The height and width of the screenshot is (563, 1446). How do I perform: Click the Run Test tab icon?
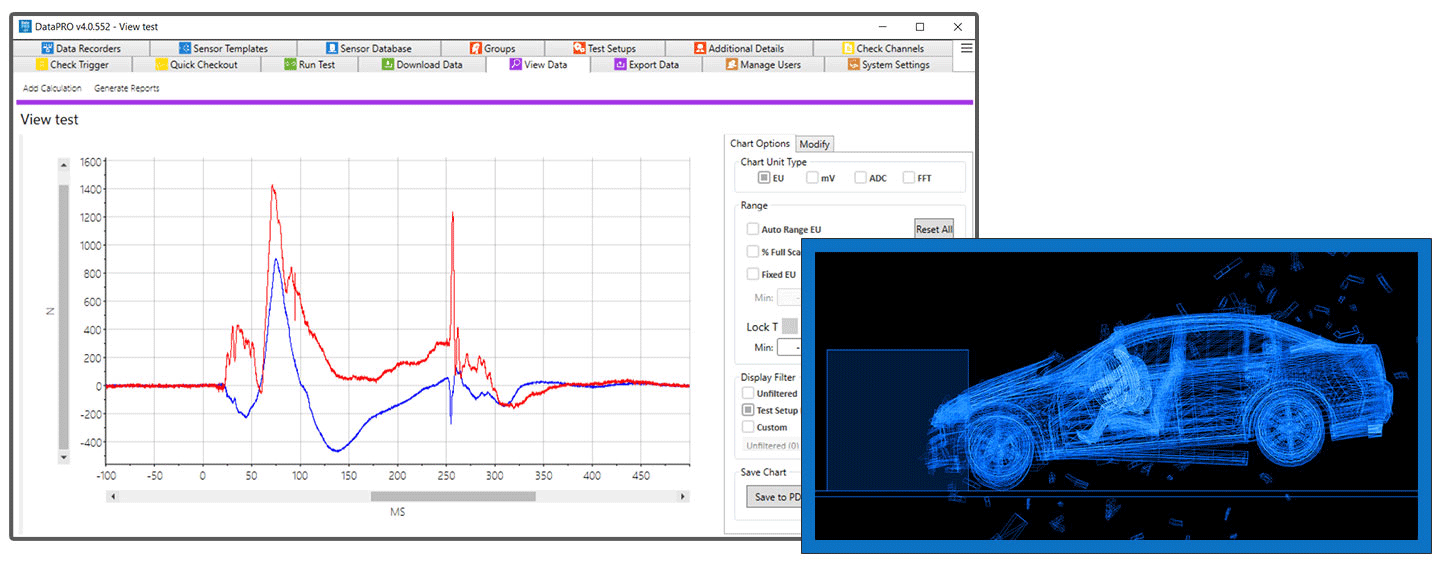tap(290, 65)
